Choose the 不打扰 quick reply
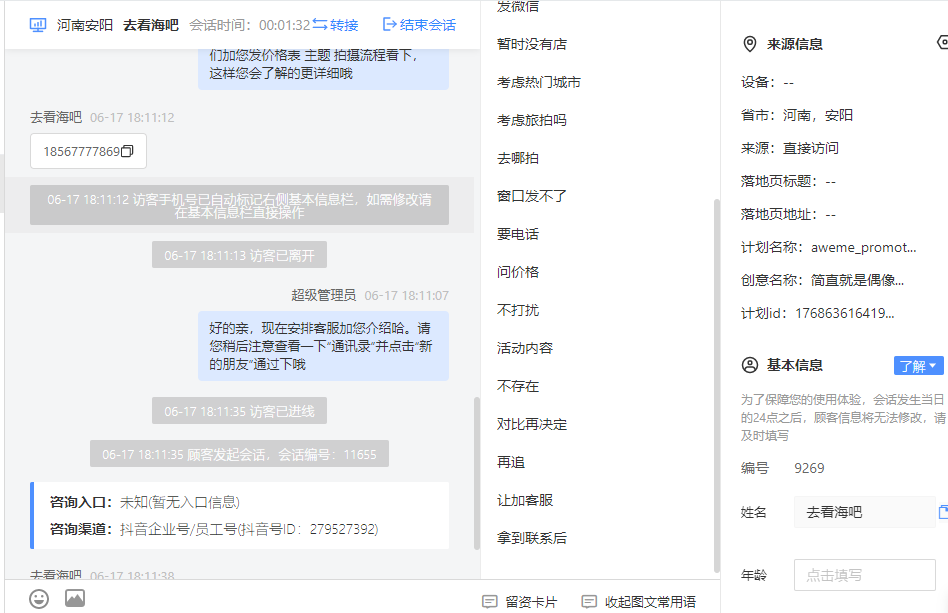The width and height of the screenshot is (948, 613). [518, 310]
